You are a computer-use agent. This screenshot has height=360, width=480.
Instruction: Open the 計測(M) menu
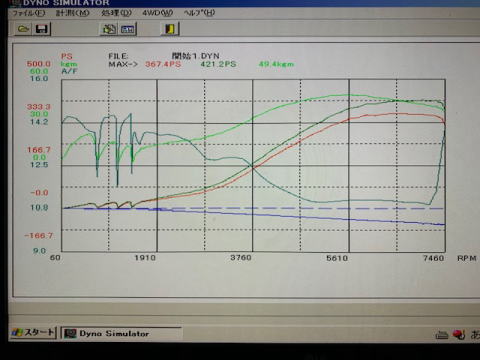tap(72, 13)
